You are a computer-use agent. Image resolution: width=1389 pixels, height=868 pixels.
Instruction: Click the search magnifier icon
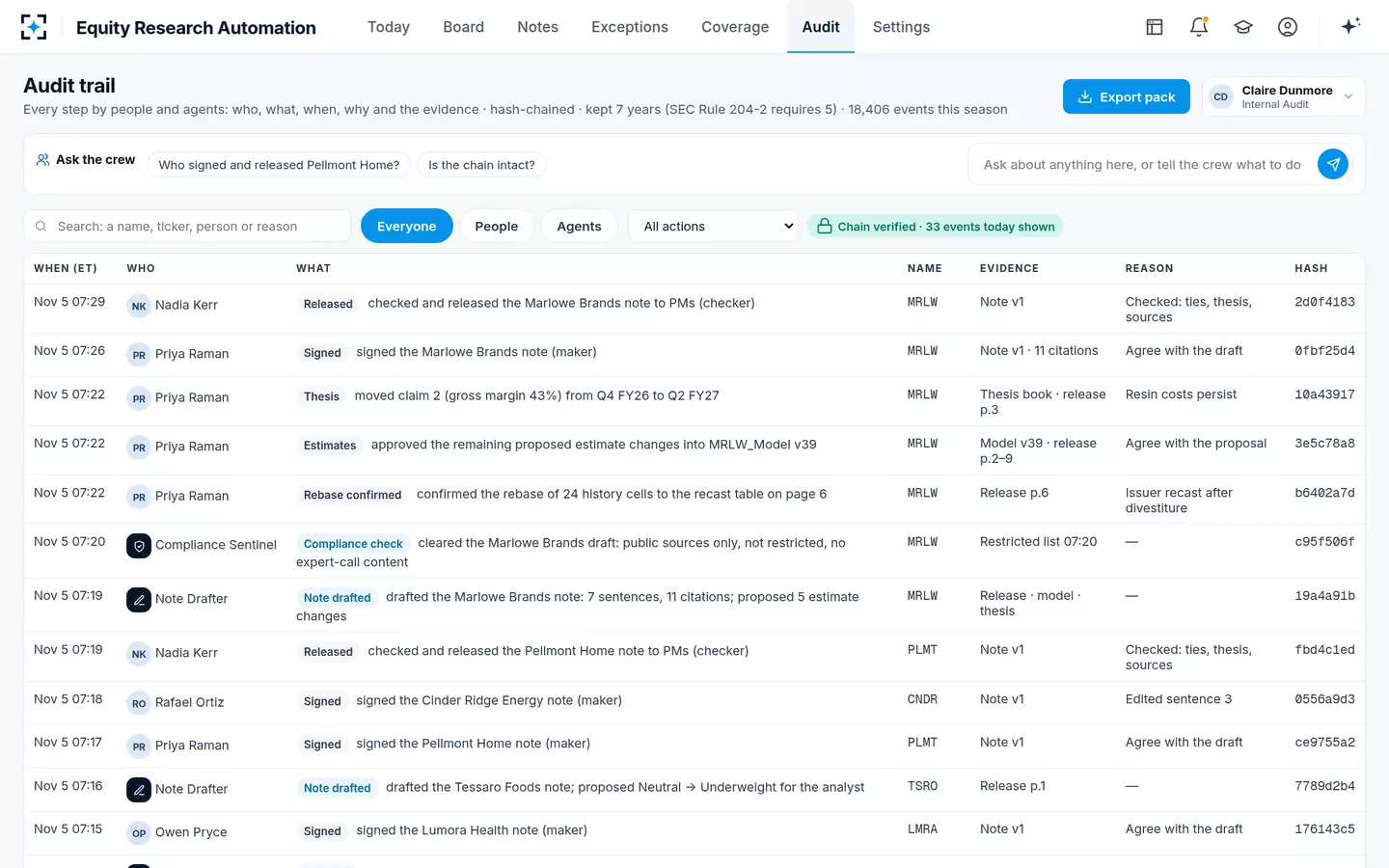coord(41,227)
